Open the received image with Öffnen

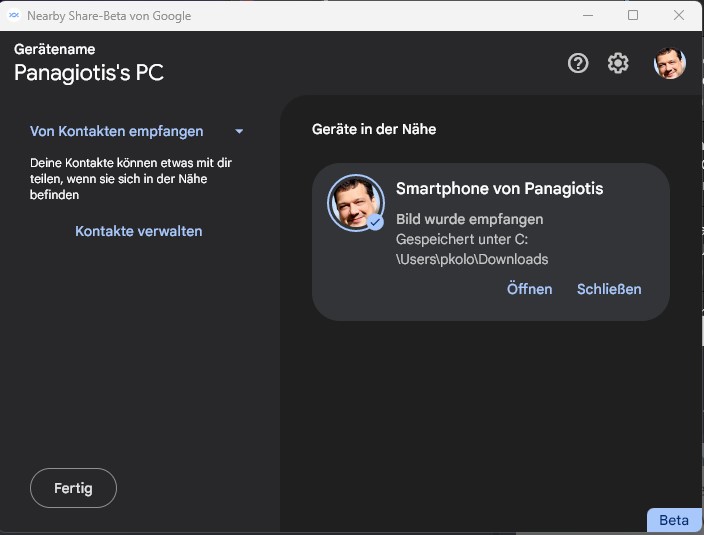pyautogui.click(x=529, y=289)
